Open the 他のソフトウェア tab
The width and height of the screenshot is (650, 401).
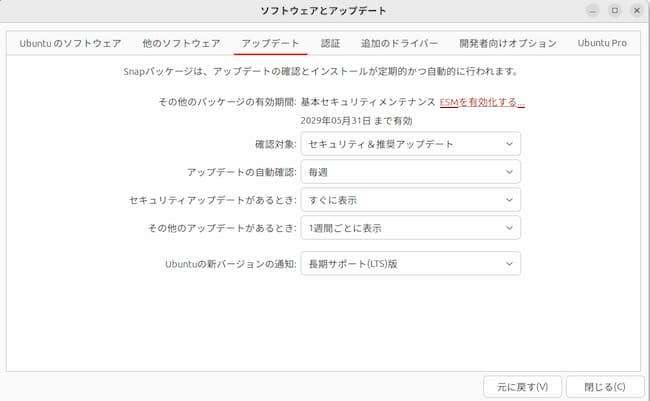[181, 43]
